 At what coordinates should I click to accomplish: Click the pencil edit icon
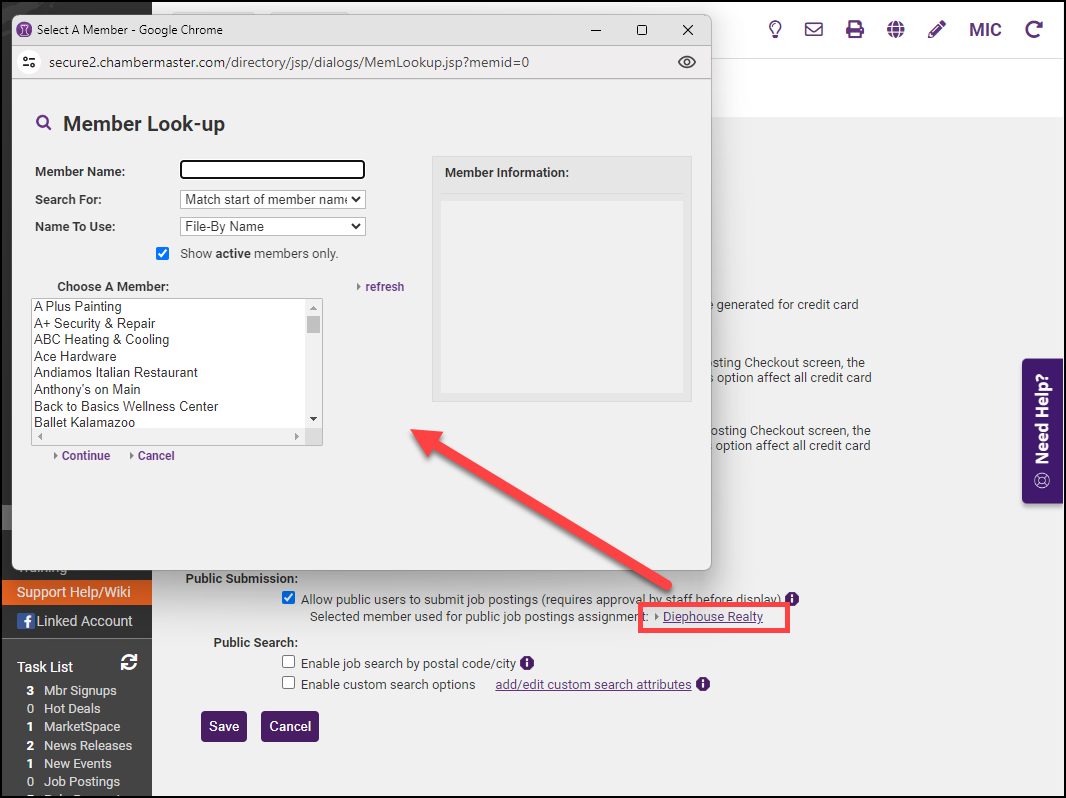[936, 29]
